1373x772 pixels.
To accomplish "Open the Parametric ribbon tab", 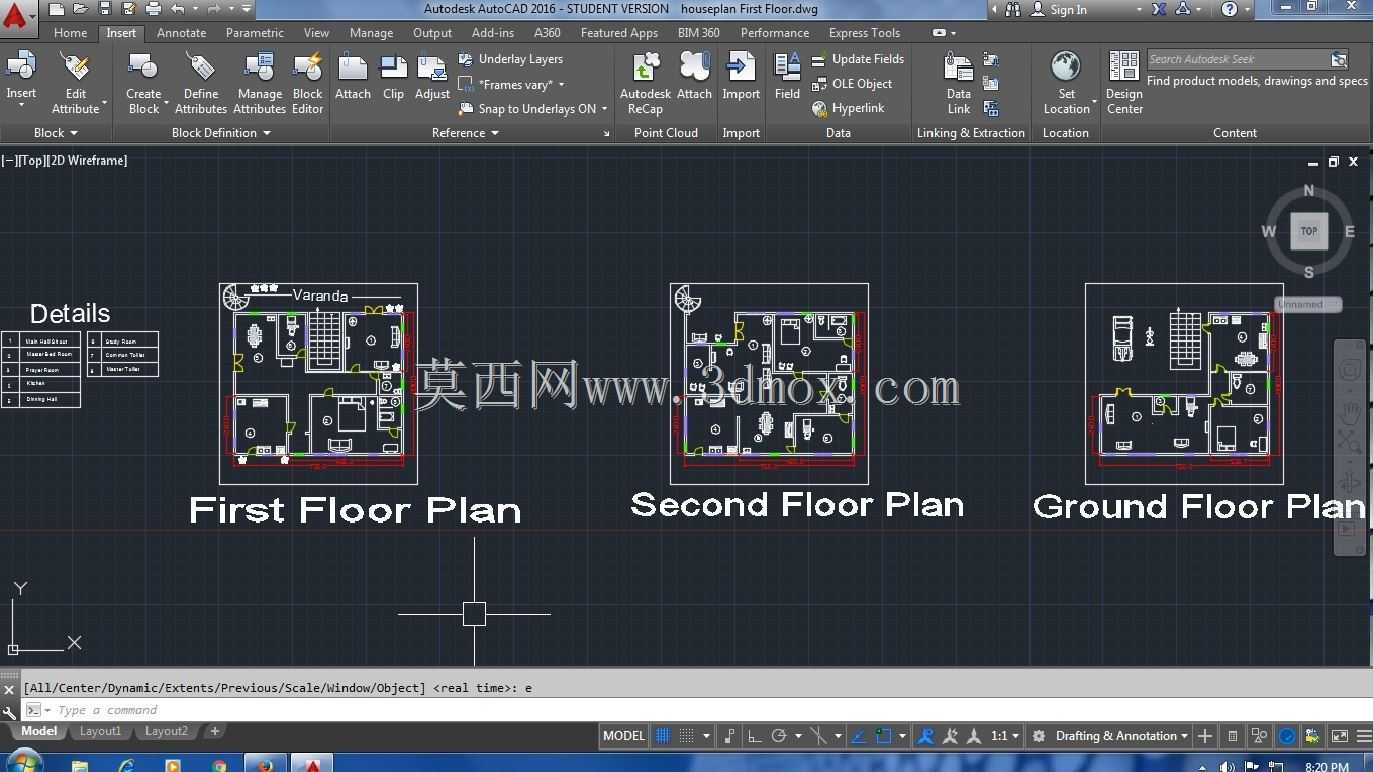I will (x=254, y=33).
